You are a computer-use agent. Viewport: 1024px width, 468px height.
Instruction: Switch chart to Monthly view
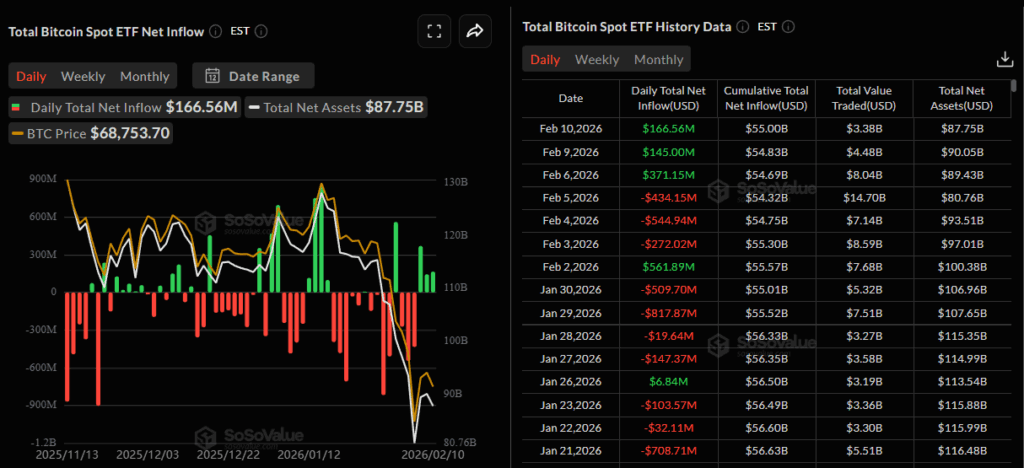click(x=144, y=76)
